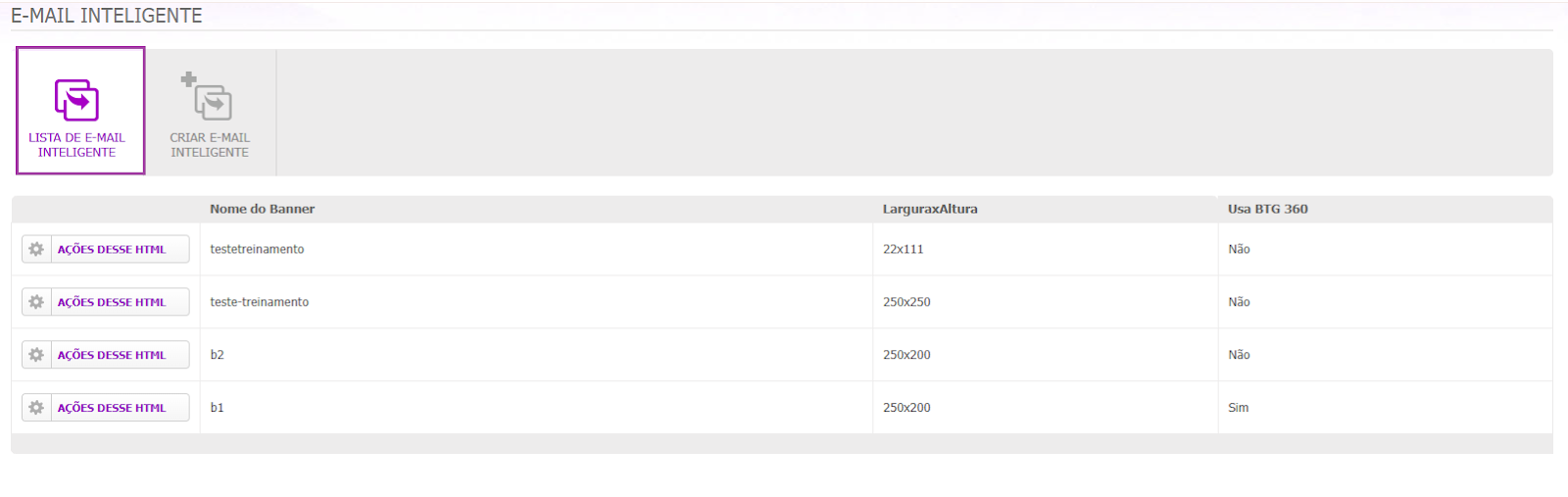Select the testetreinamento banner name
The width and height of the screenshot is (1568, 497).
pos(257,249)
